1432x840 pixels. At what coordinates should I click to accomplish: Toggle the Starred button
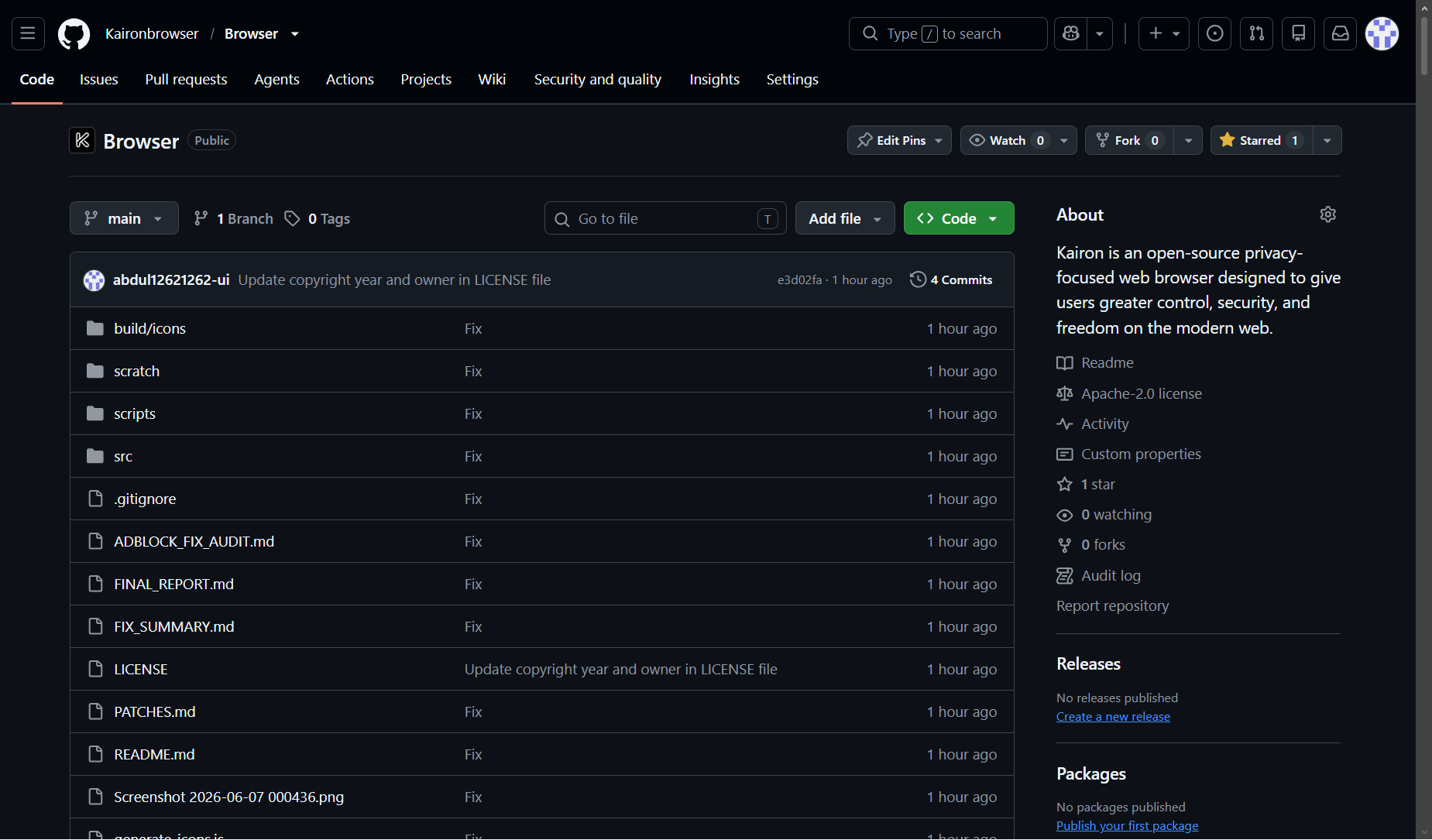tap(1262, 140)
